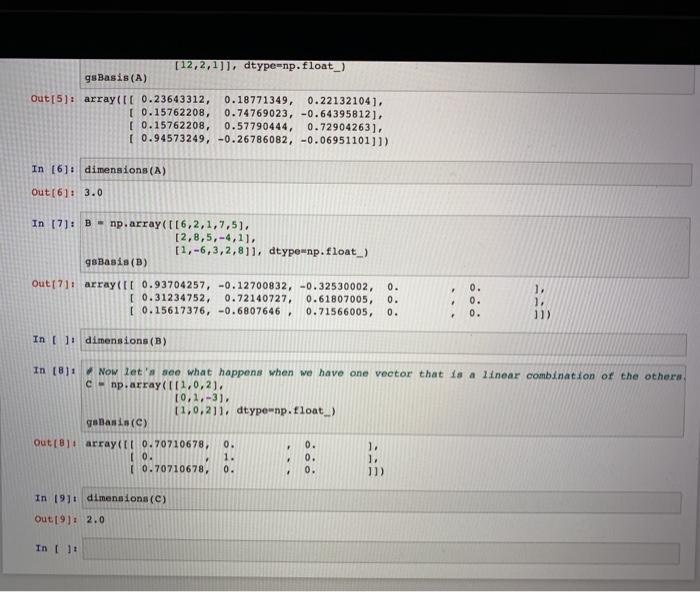Screen dimensions: 700x592
Task: Click the Out[7] array output
Action: pyautogui.click(x=318, y=299)
